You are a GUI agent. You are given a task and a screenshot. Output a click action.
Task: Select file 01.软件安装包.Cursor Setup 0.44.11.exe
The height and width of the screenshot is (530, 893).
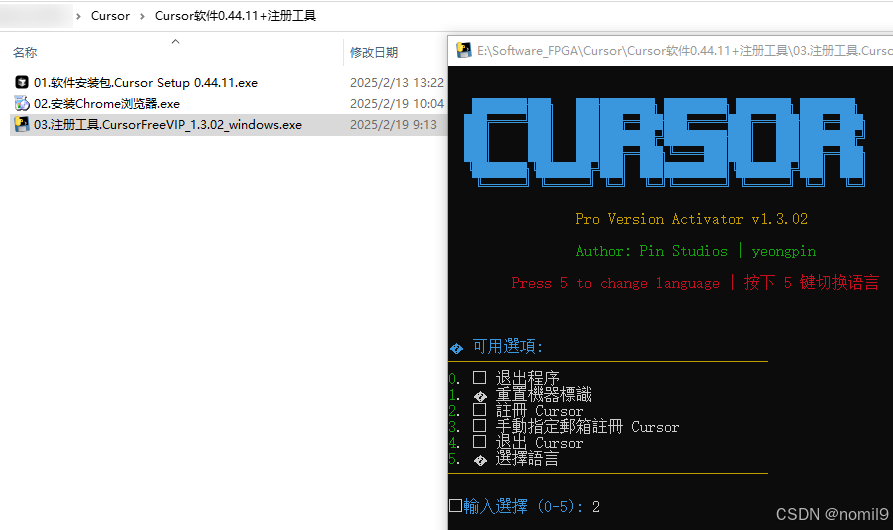[x=146, y=83]
